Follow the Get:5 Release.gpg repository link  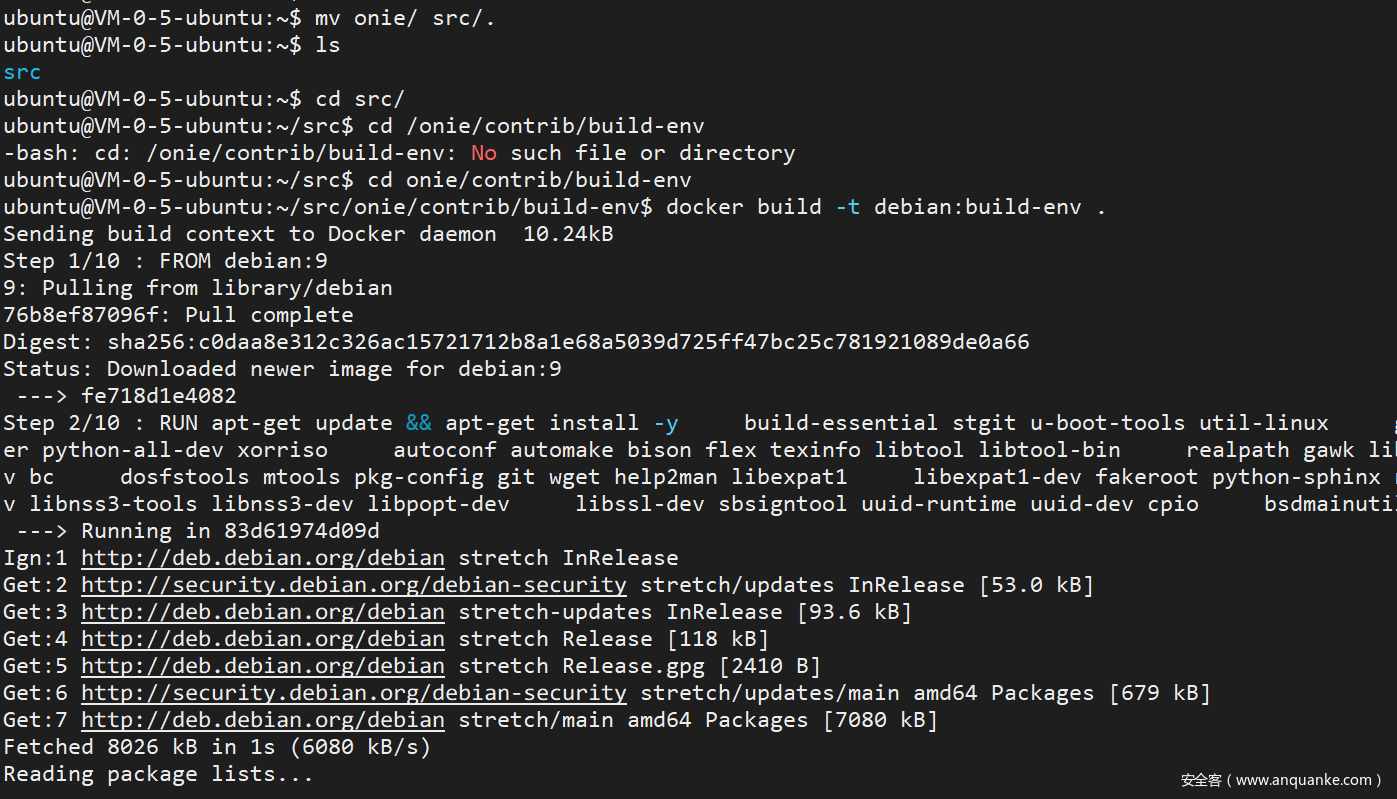point(262,666)
